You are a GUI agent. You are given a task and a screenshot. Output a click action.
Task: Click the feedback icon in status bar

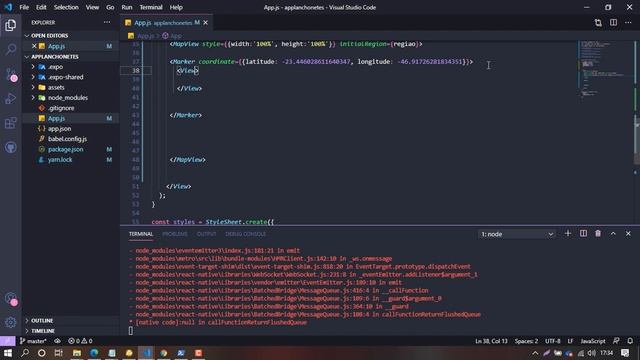coord(616,341)
